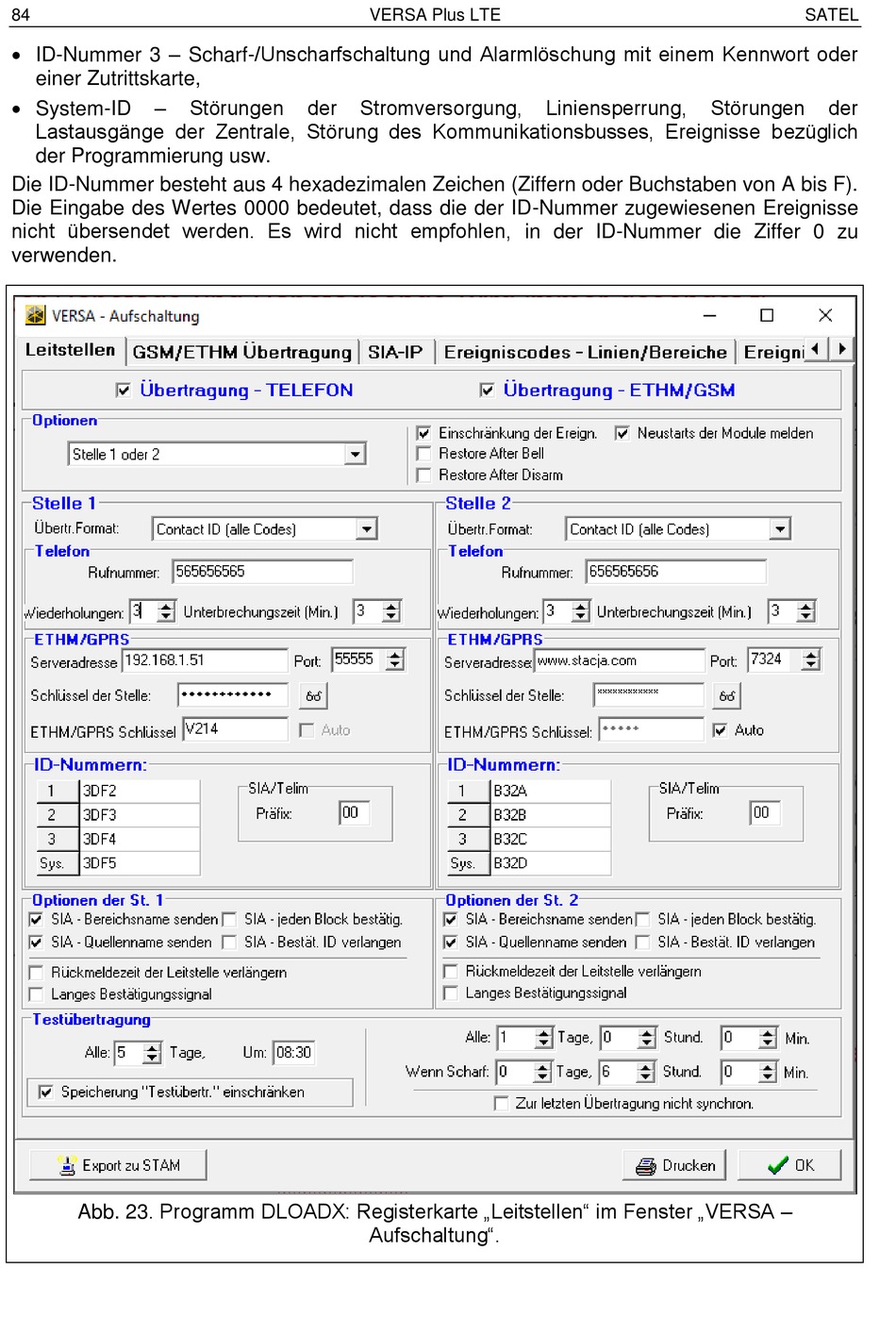
Task: Confirm with the OK button
Action: 789,1166
